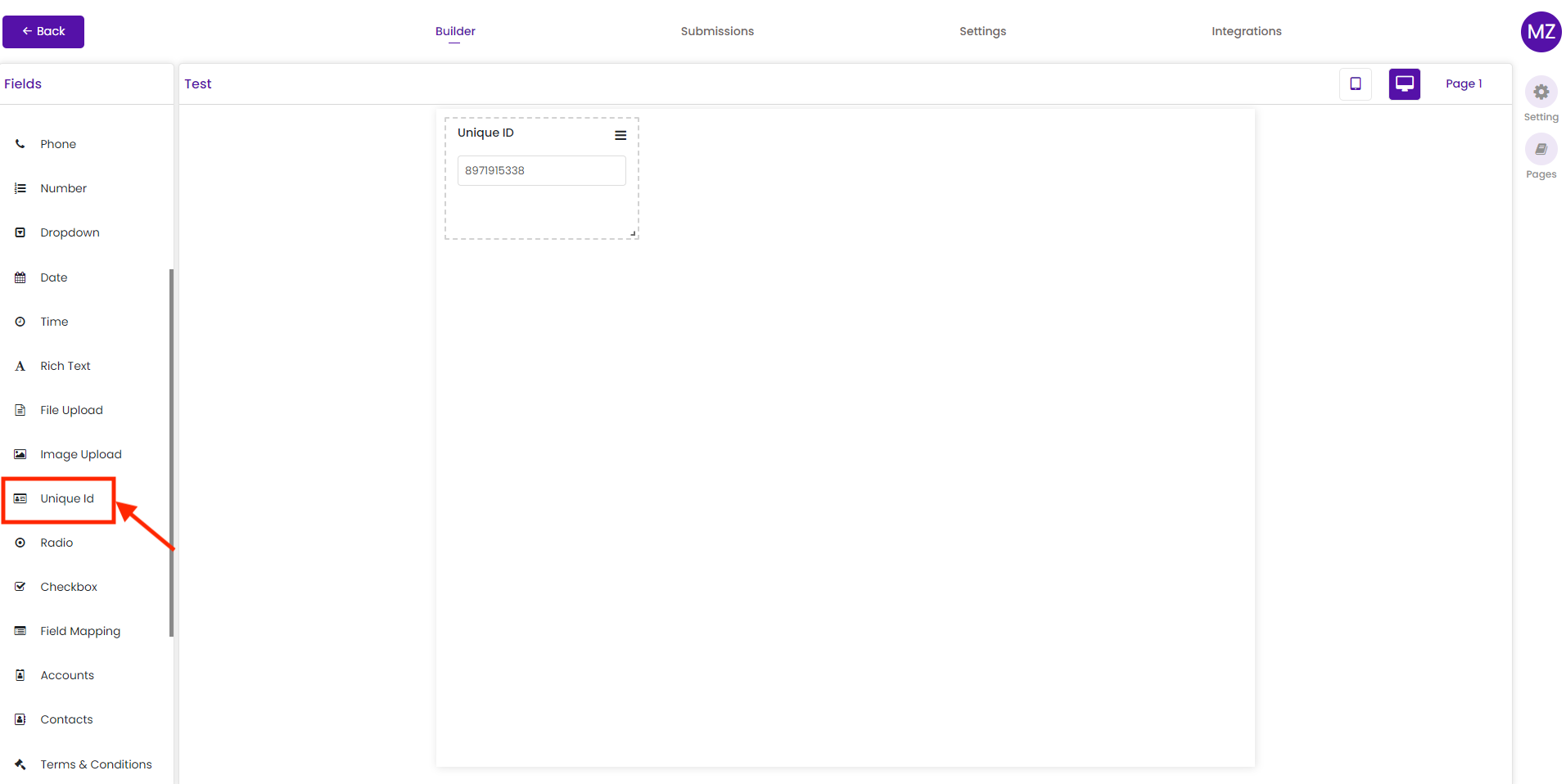The width and height of the screenshot is (1566, 784).
Task: Click the Checkbox field icon
Action: click(x=20, y=587)
